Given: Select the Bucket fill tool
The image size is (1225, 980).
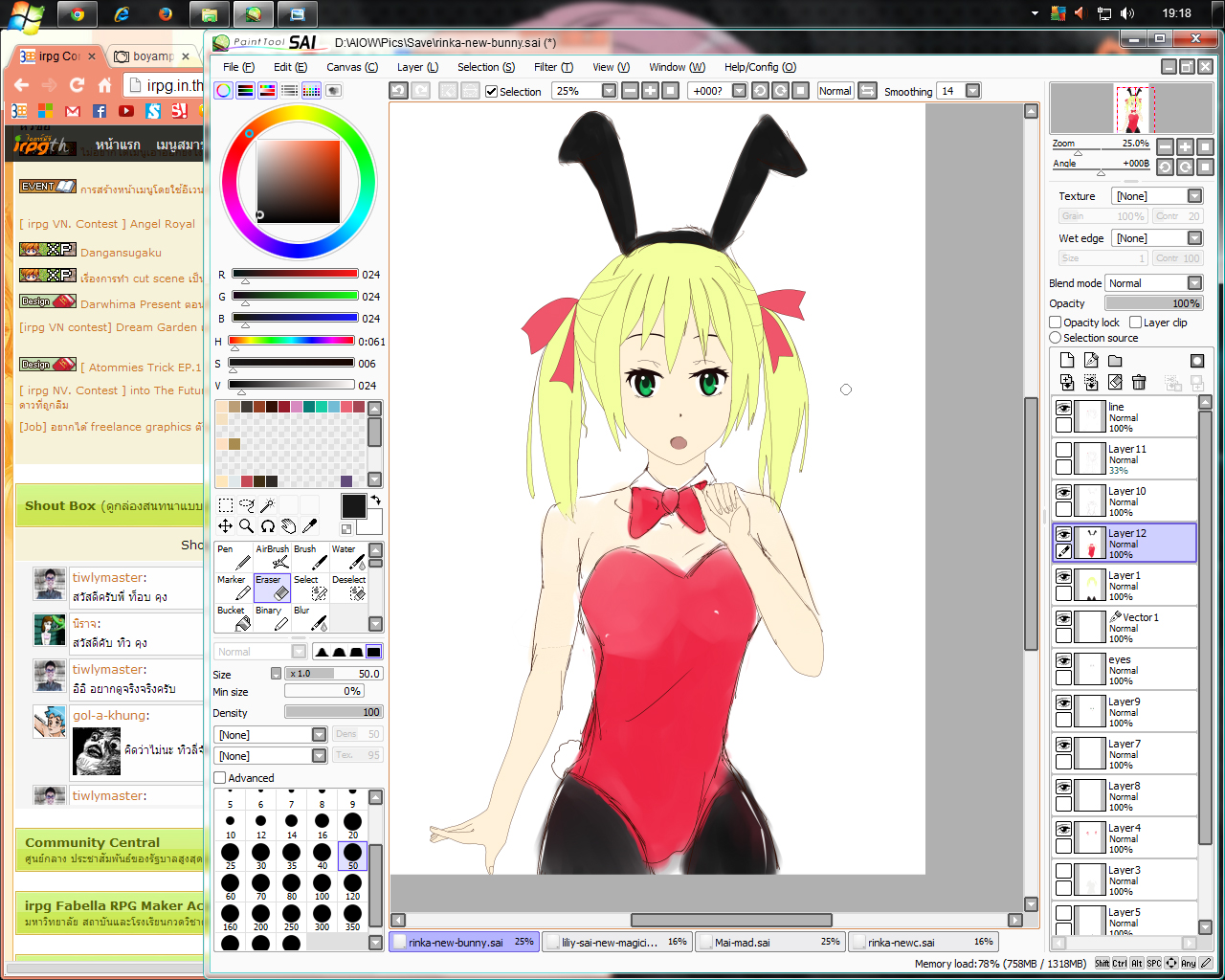Looking at the screenshot, I should coord(234,617).
